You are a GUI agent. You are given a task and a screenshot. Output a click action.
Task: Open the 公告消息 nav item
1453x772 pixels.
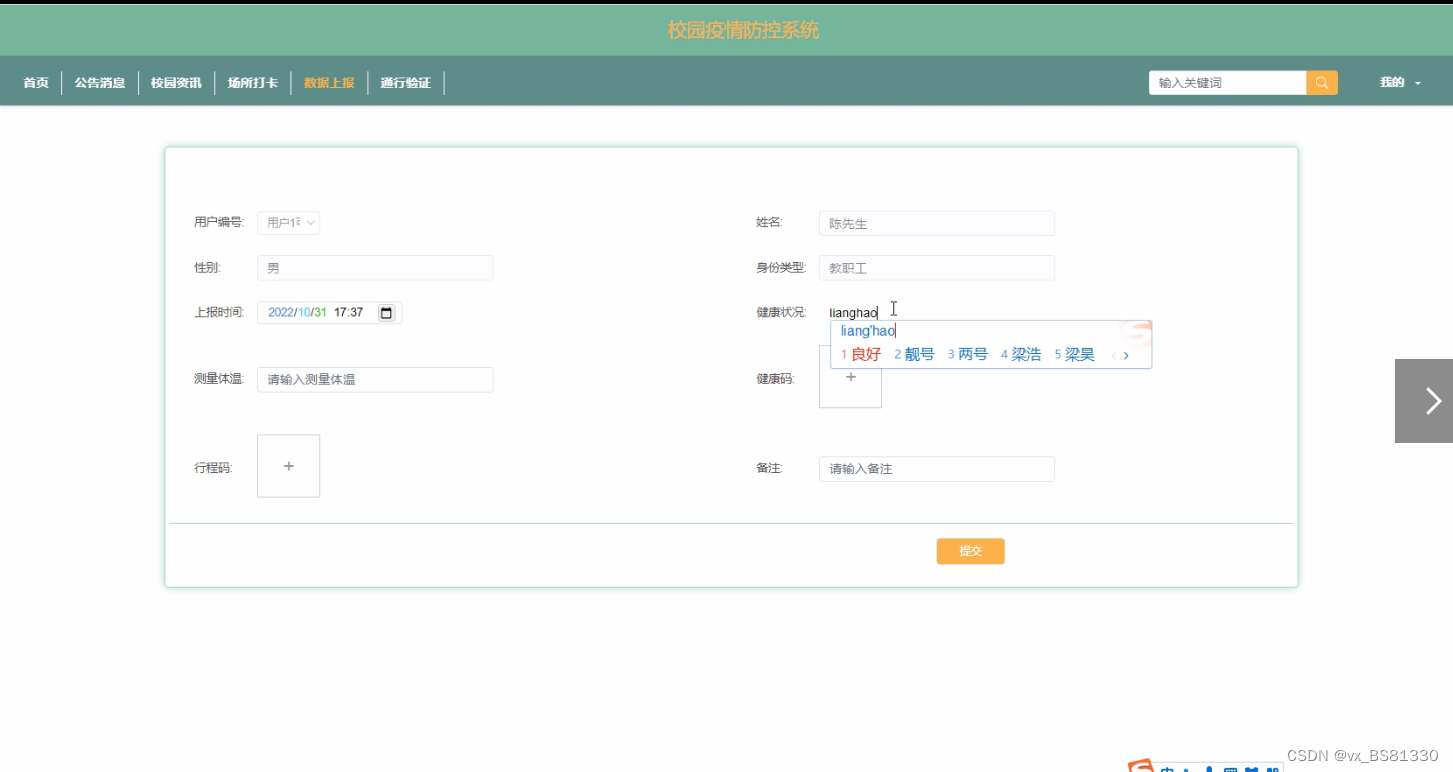[99, 83]
